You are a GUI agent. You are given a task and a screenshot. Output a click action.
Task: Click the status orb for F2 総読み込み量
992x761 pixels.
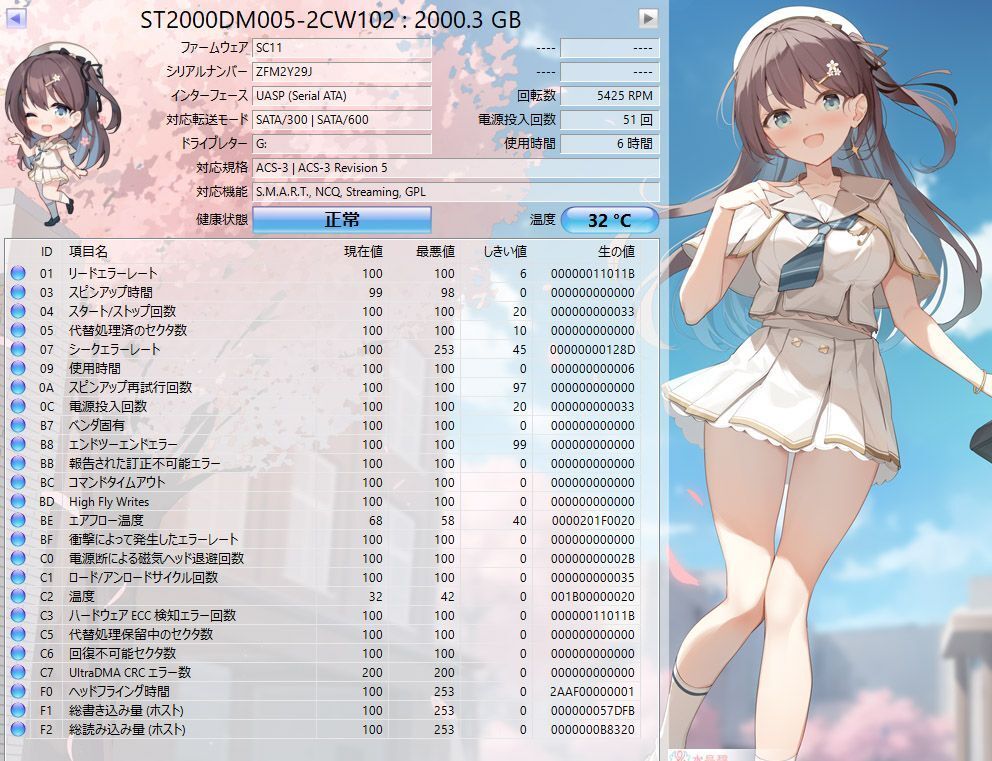18,729
